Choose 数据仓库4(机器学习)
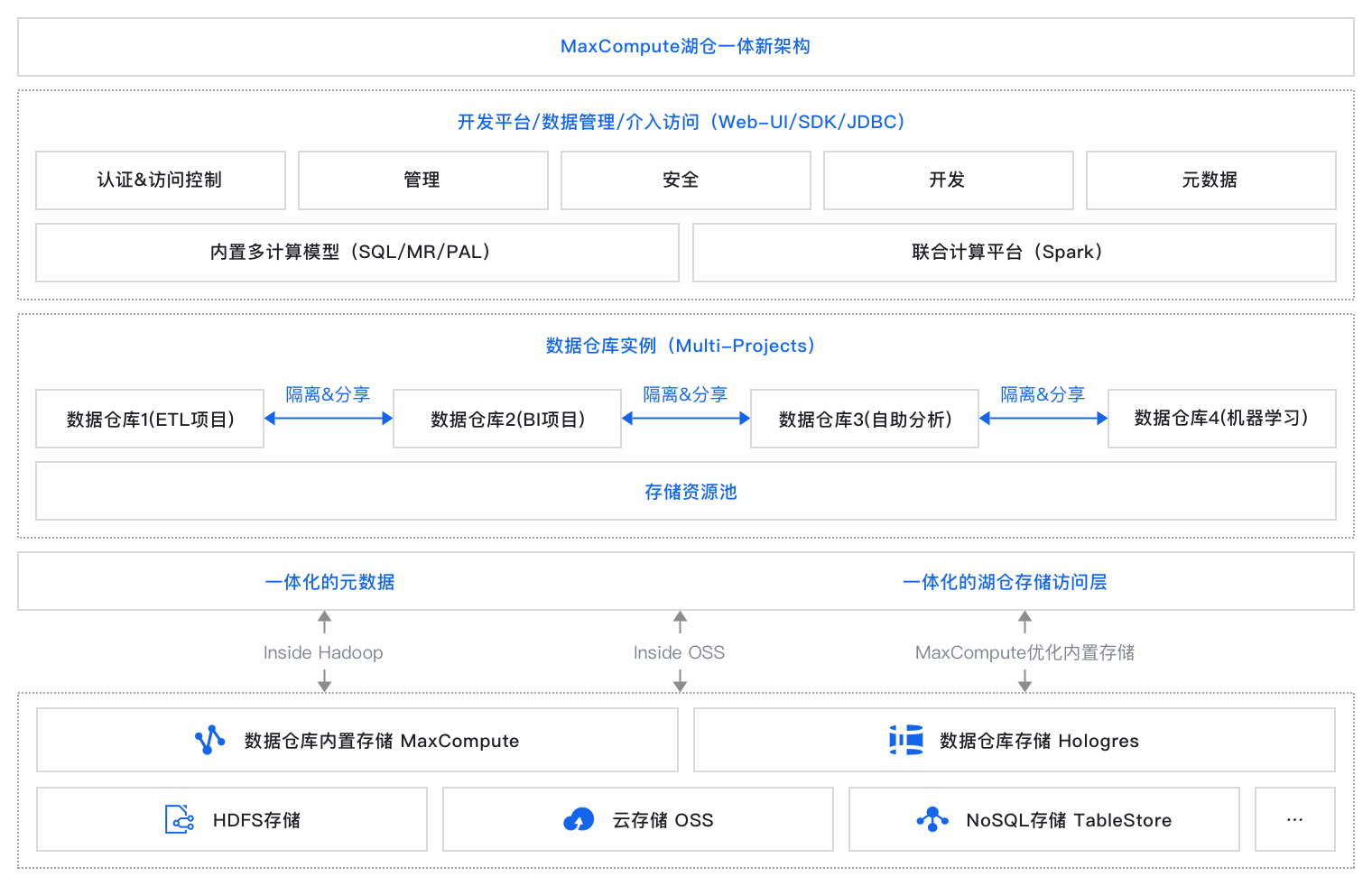This screenshot has height=886, width=1372. (1222, 419)
